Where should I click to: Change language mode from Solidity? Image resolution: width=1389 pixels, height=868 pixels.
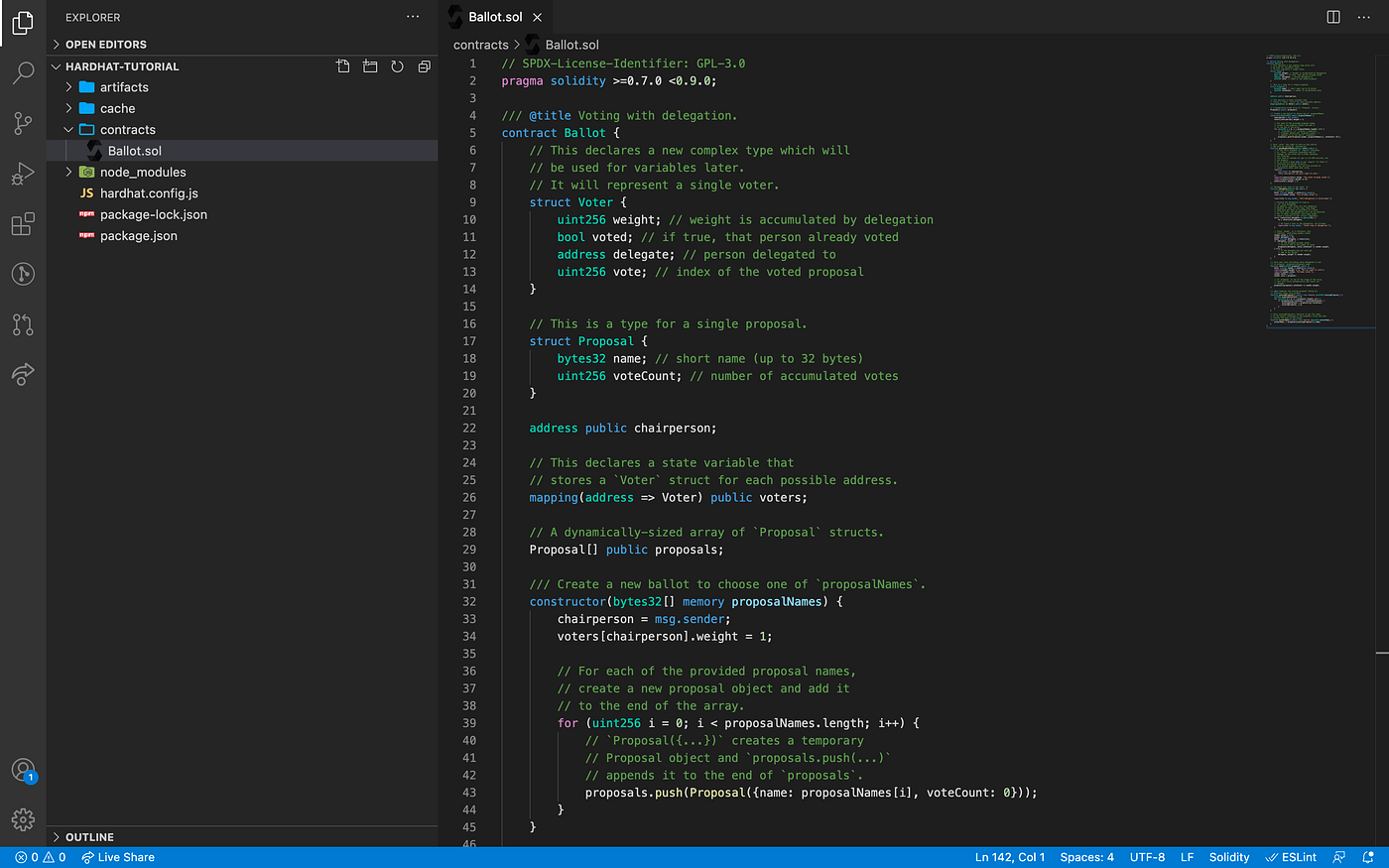point(1228,857)
